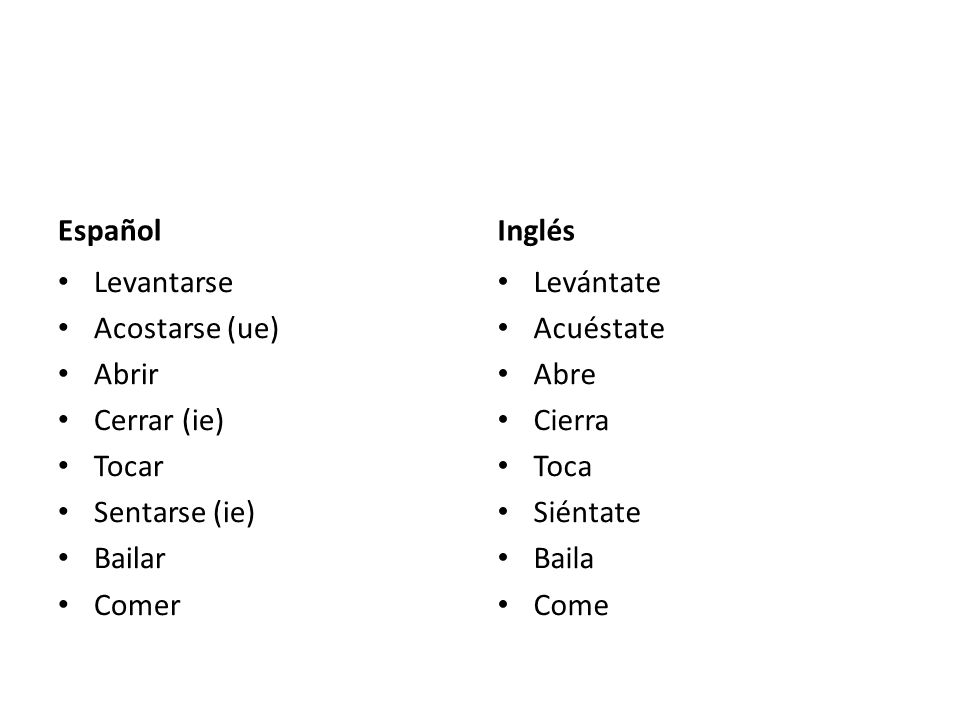Click the word Levántate
Screen dimensions: 960x720
tap(597, 282)
